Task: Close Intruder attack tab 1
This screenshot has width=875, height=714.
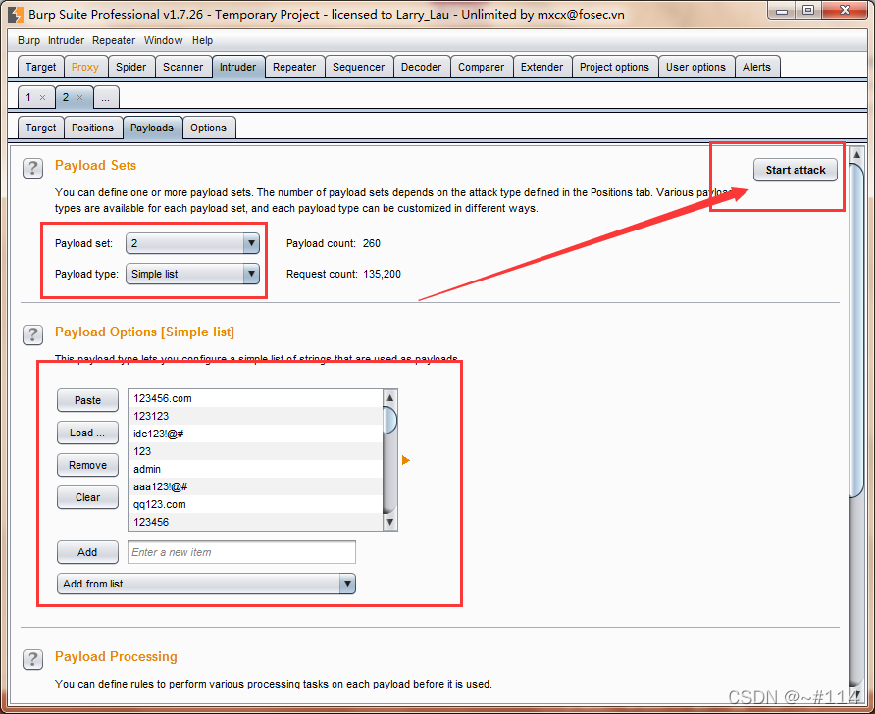Action: 42,98
